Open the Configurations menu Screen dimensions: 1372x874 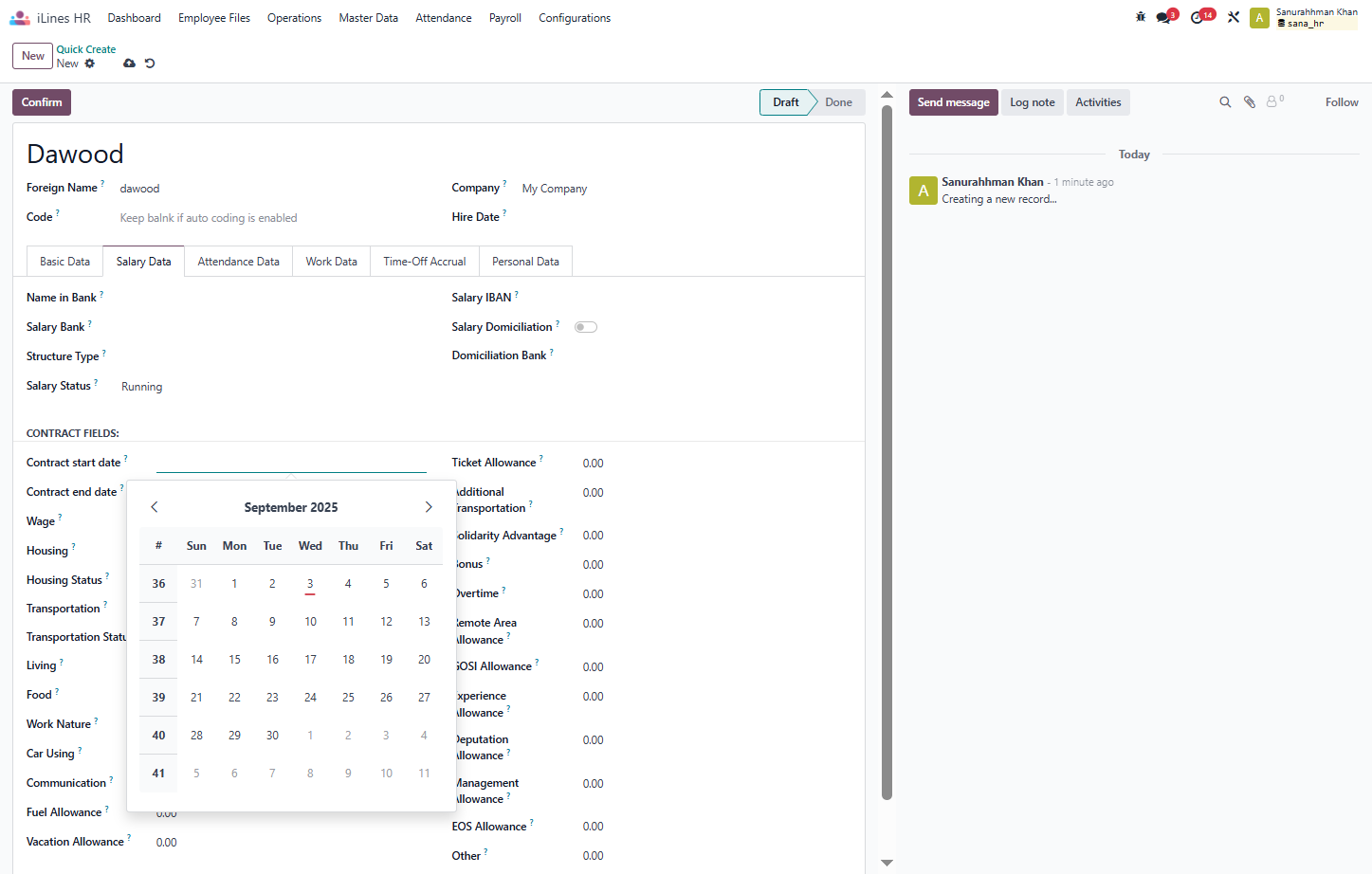click(x=575, y=18)
